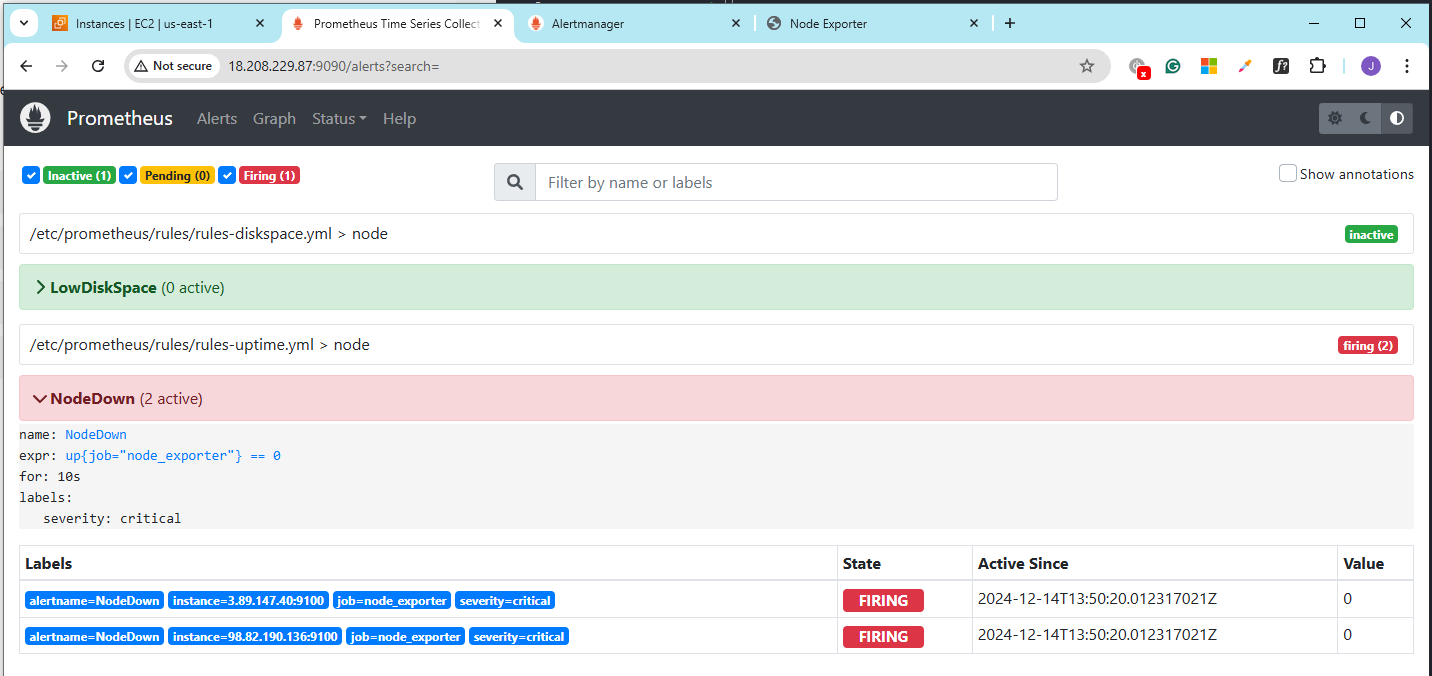1432x676 pixels.
Task: Click the grey extension icon with red x badge
Action: coord(1138,67)
